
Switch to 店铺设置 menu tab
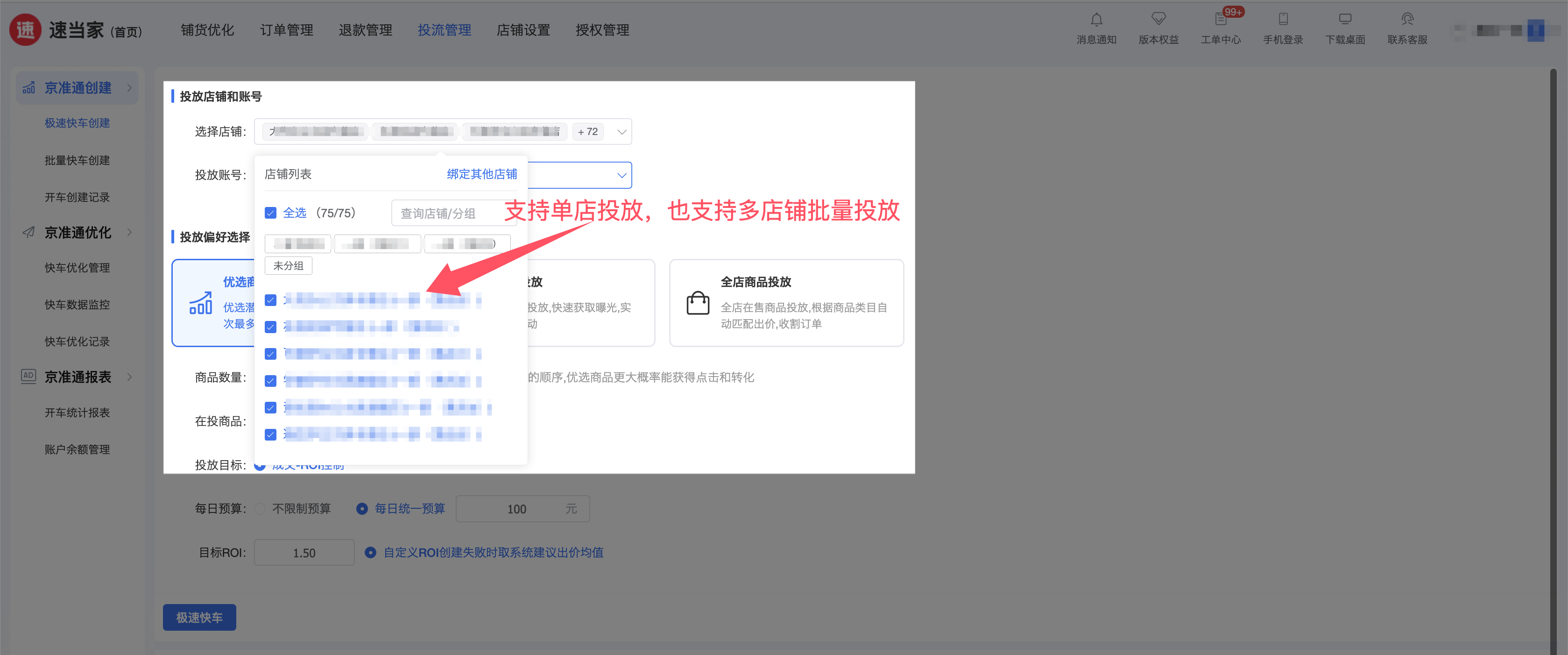(523, 30)
